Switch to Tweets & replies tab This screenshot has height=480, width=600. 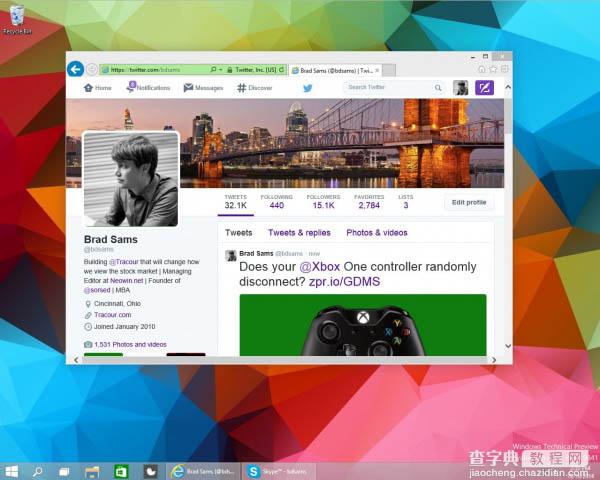coord(299,233)
